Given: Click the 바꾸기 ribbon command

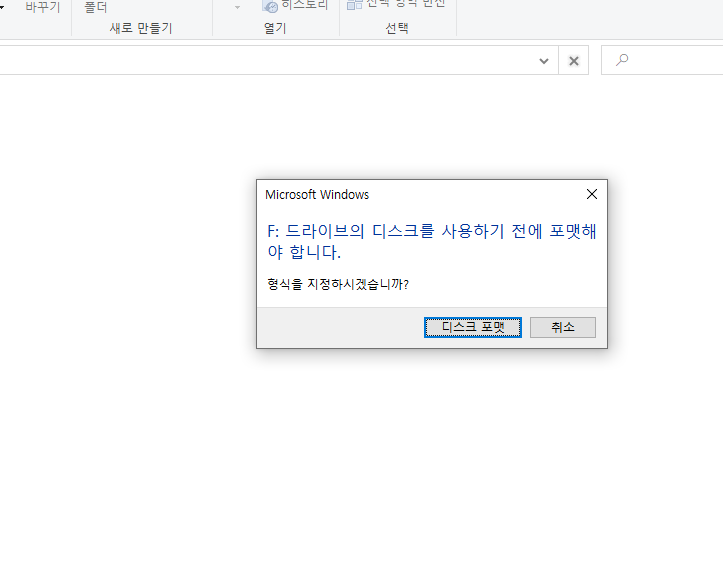Looking at the screenshot, I should [43, 7].
